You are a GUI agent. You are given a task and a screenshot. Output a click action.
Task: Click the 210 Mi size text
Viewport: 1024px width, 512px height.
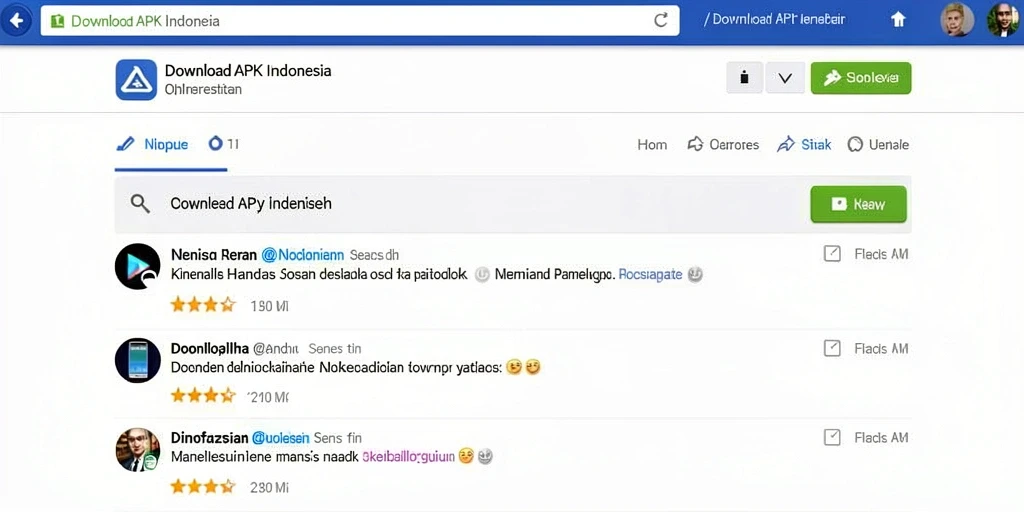(268, 396)
